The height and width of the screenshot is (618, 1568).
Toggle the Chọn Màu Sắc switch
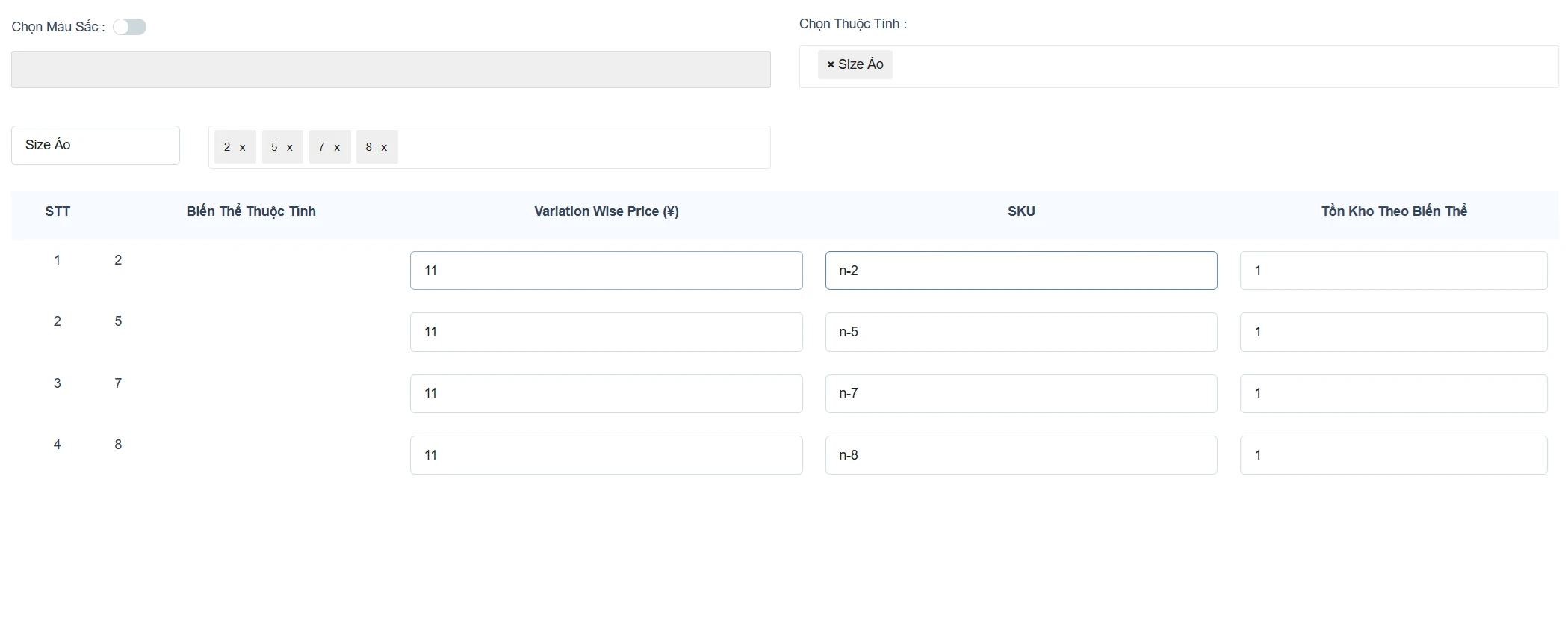[x=129, y=28]
